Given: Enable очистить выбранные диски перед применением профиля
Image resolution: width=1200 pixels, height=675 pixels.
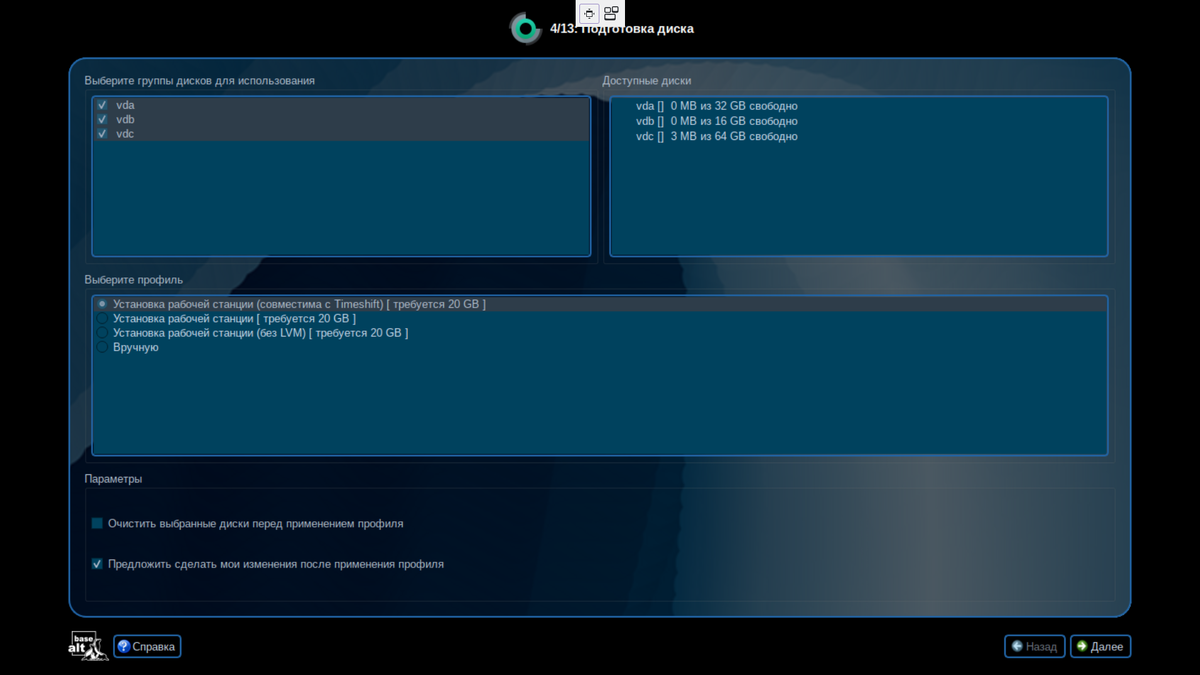Looking at the screenshot, I should (x=97, y=522).
